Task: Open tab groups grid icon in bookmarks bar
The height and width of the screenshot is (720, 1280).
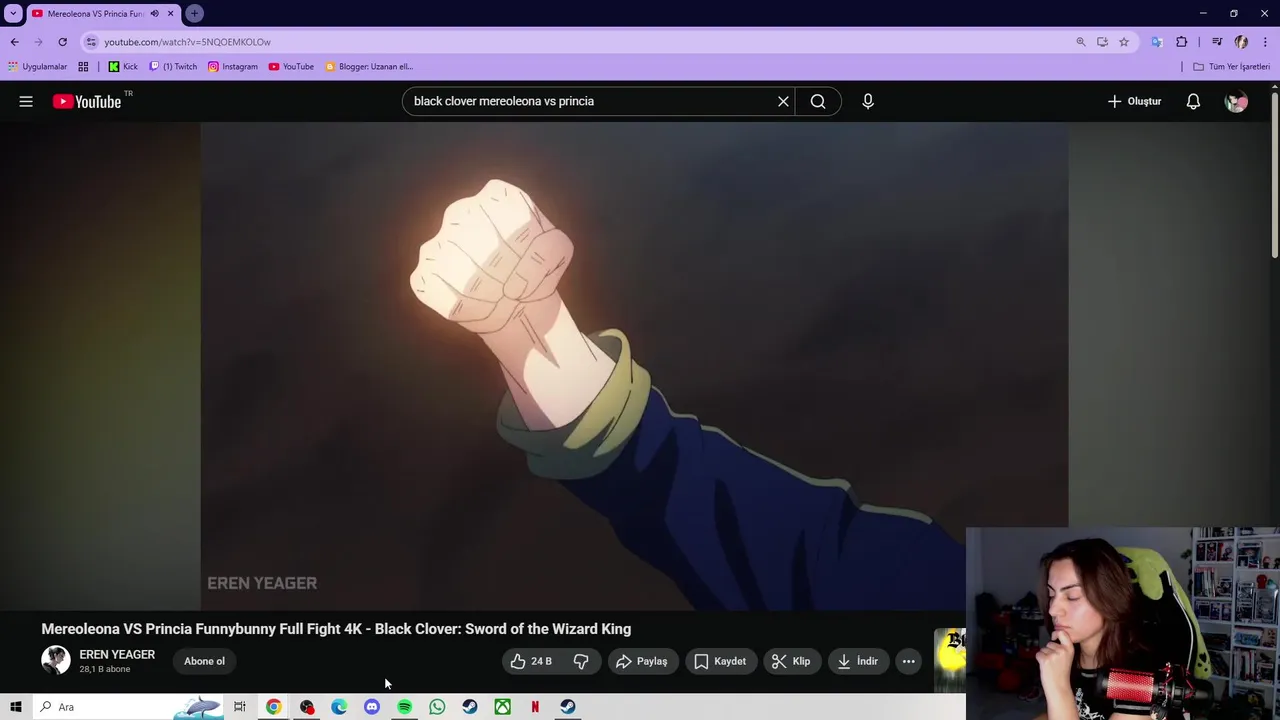Action: [83, 67]
